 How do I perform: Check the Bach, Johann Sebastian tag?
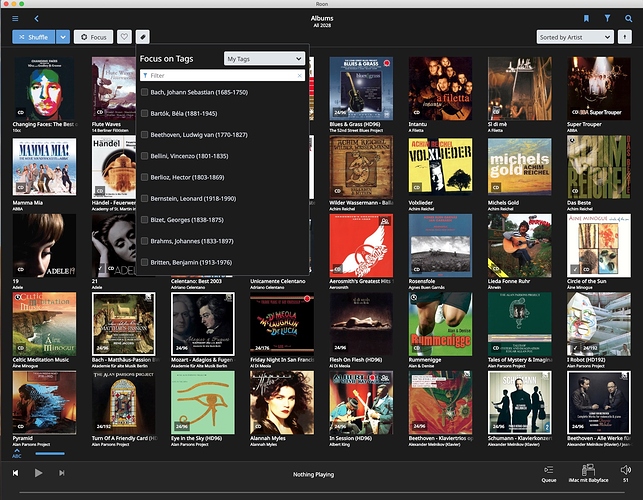[144, 92]
